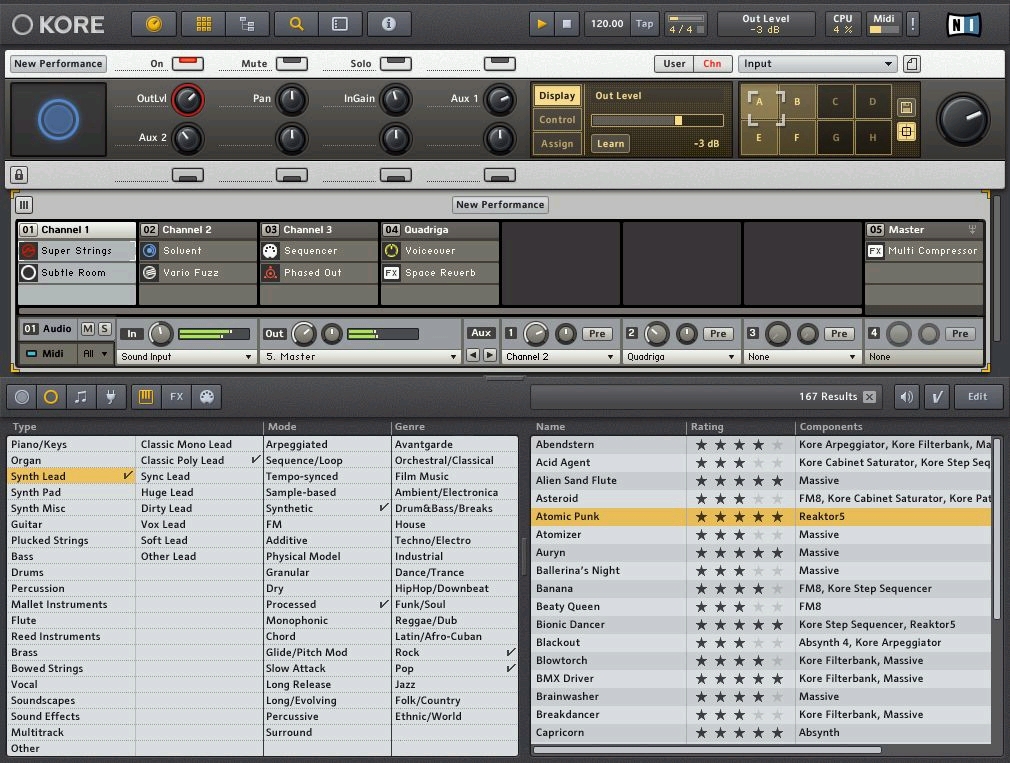Open the tree structure view icon
This screenshot has height=763, width=1010.
247,24
